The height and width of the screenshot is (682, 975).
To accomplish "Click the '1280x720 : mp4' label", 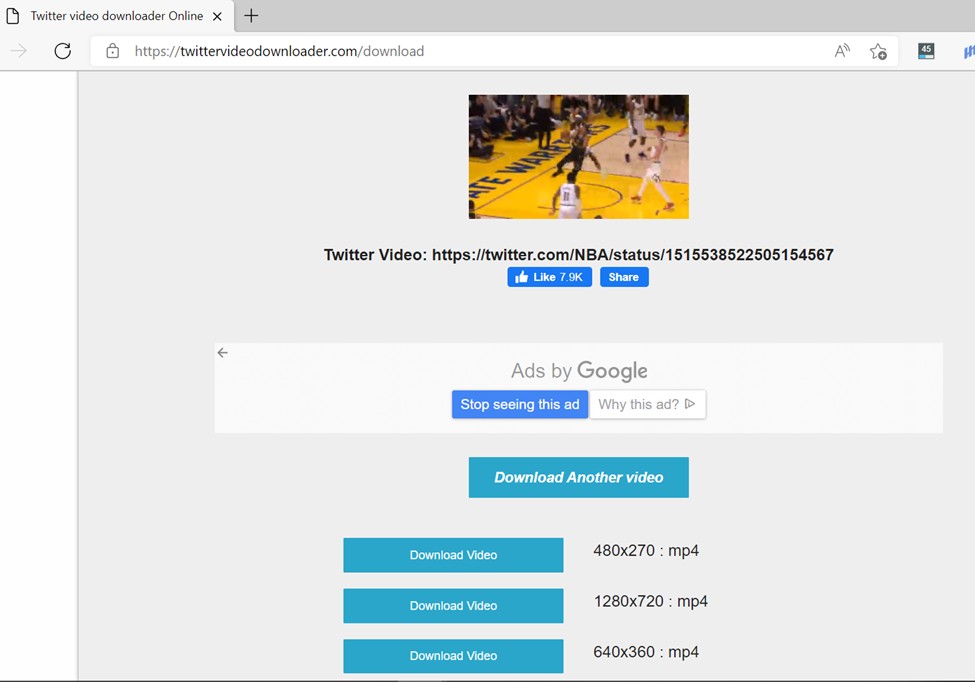I will (x=650, y=601).
